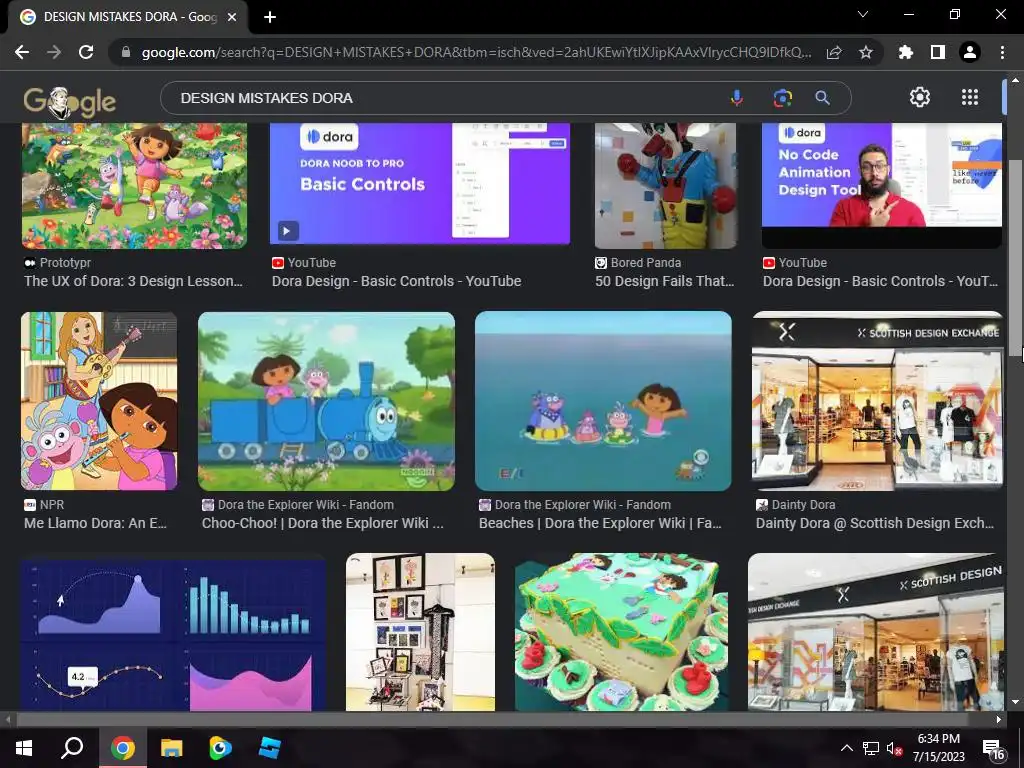Open 'Me Llamo Dora: An E...' link
1024x768 pixels.
[95, 523]
